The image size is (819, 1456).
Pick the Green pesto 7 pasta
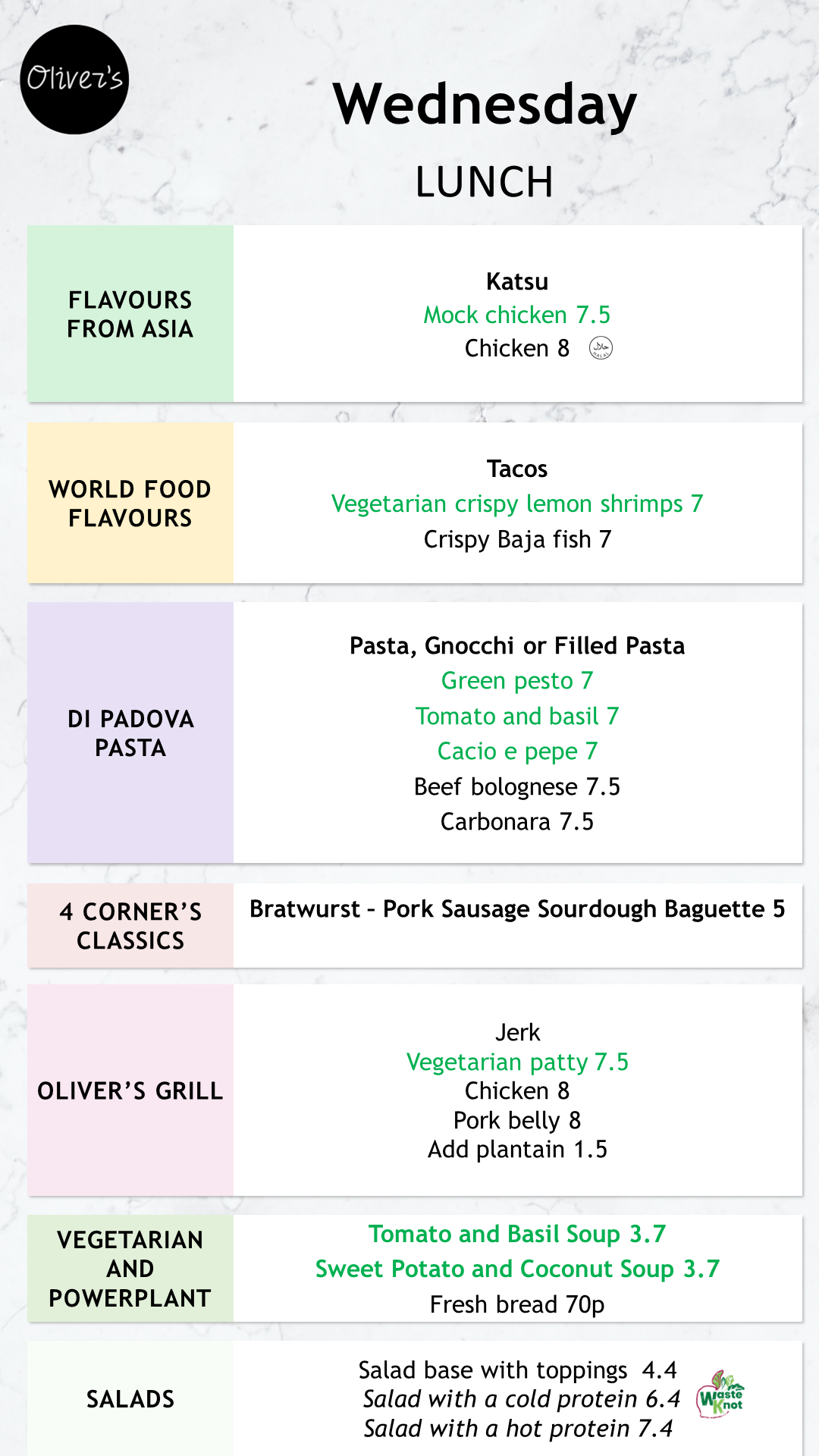pyautogui.click(x=517, y=681)
